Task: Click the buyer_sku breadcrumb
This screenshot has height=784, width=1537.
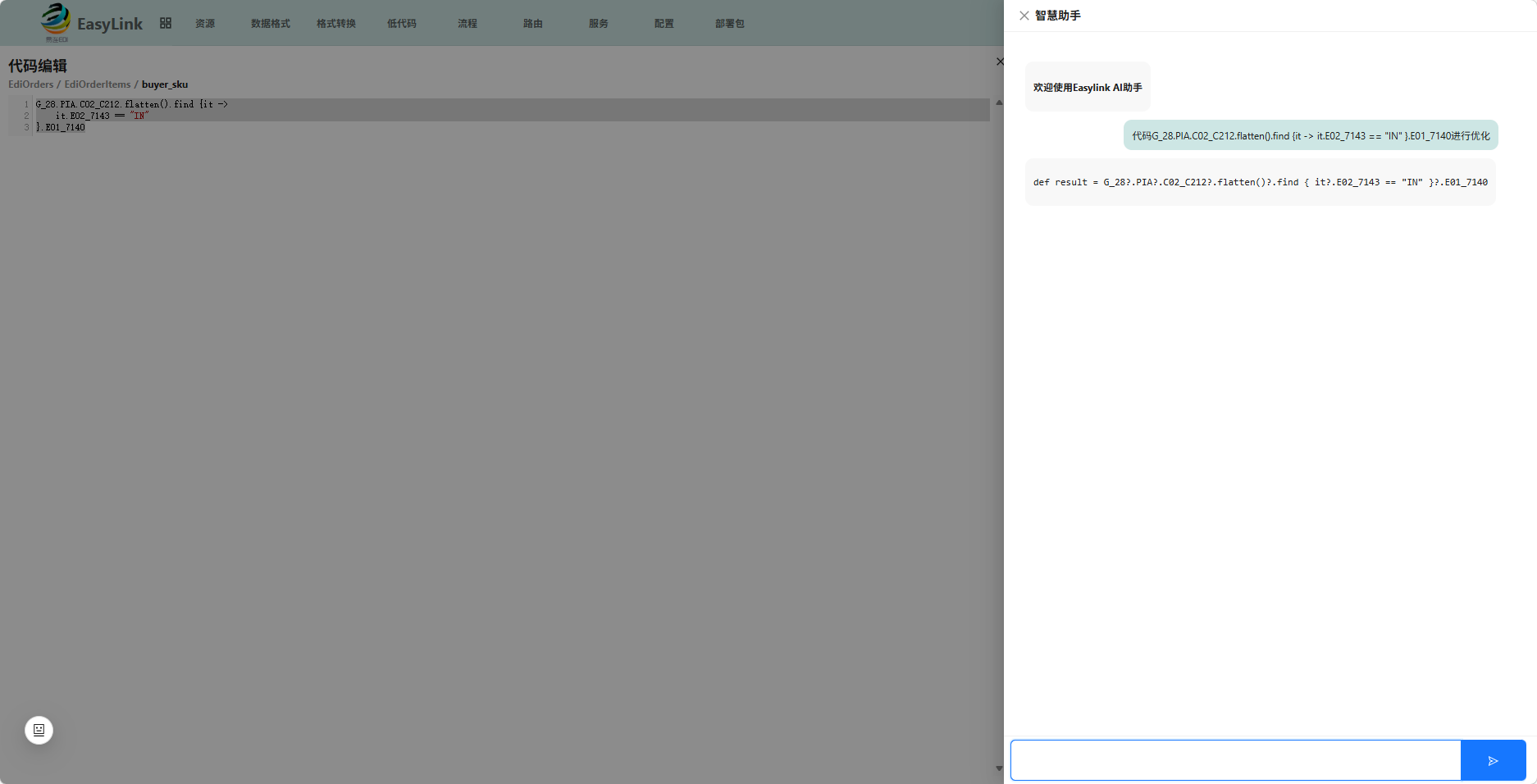Action: [x=165, y=84]
